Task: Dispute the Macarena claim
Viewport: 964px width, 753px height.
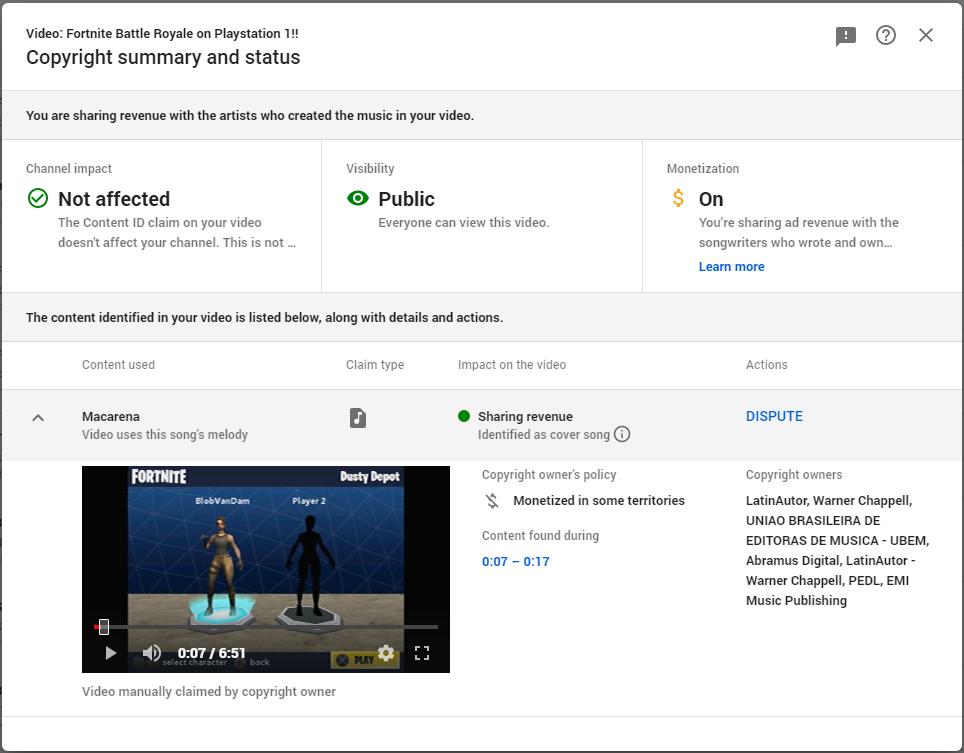Action: (x=773, y=416)
